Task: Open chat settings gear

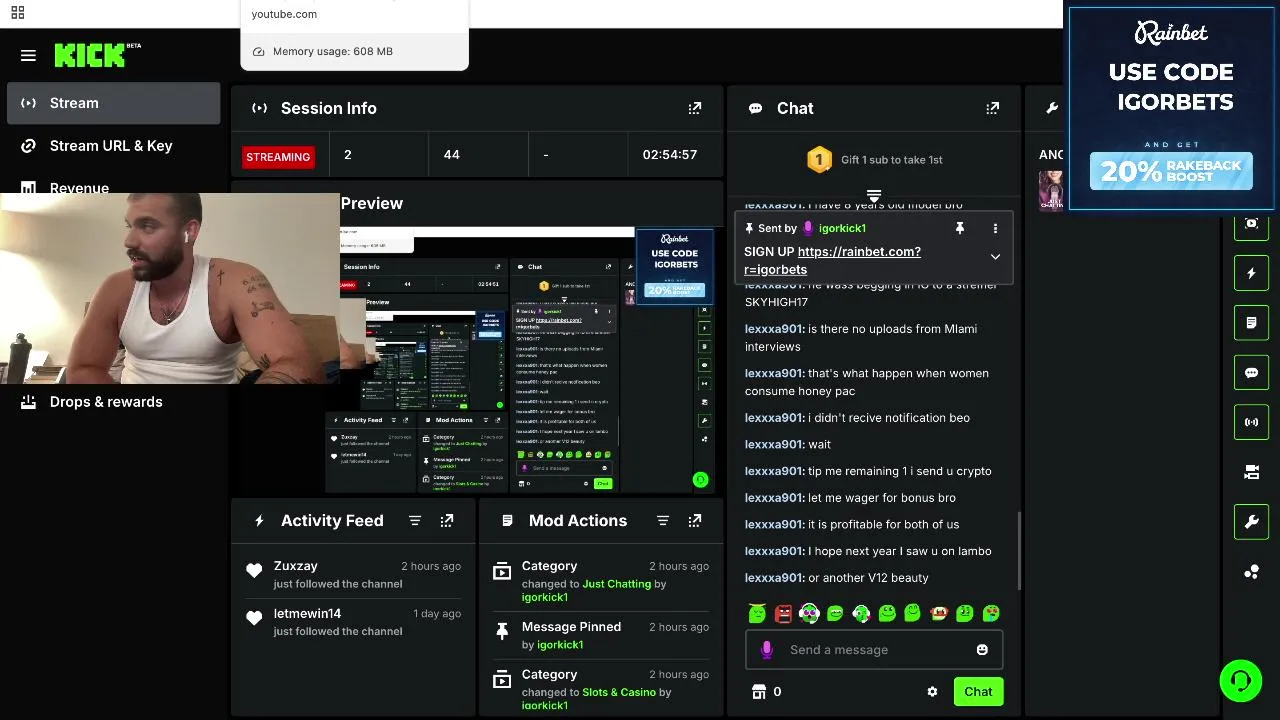Action: [932, 692]
